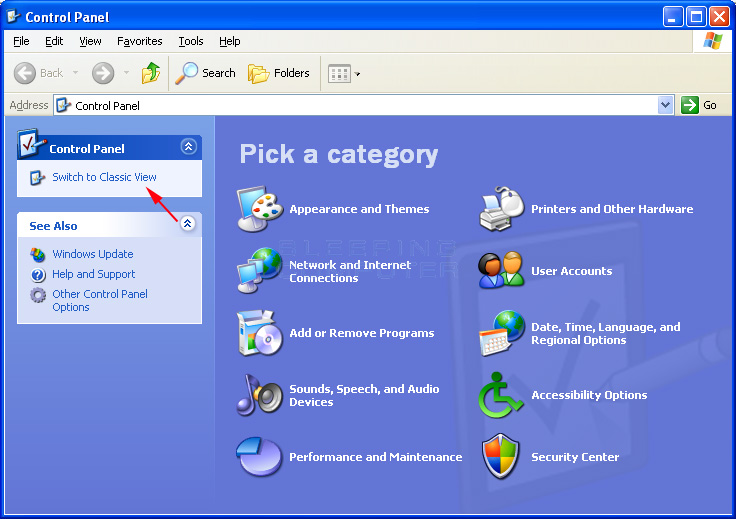Open the Printers and Other Hardware icon
This screenshot has width=736, height=519.
click(x=501, y=209)
